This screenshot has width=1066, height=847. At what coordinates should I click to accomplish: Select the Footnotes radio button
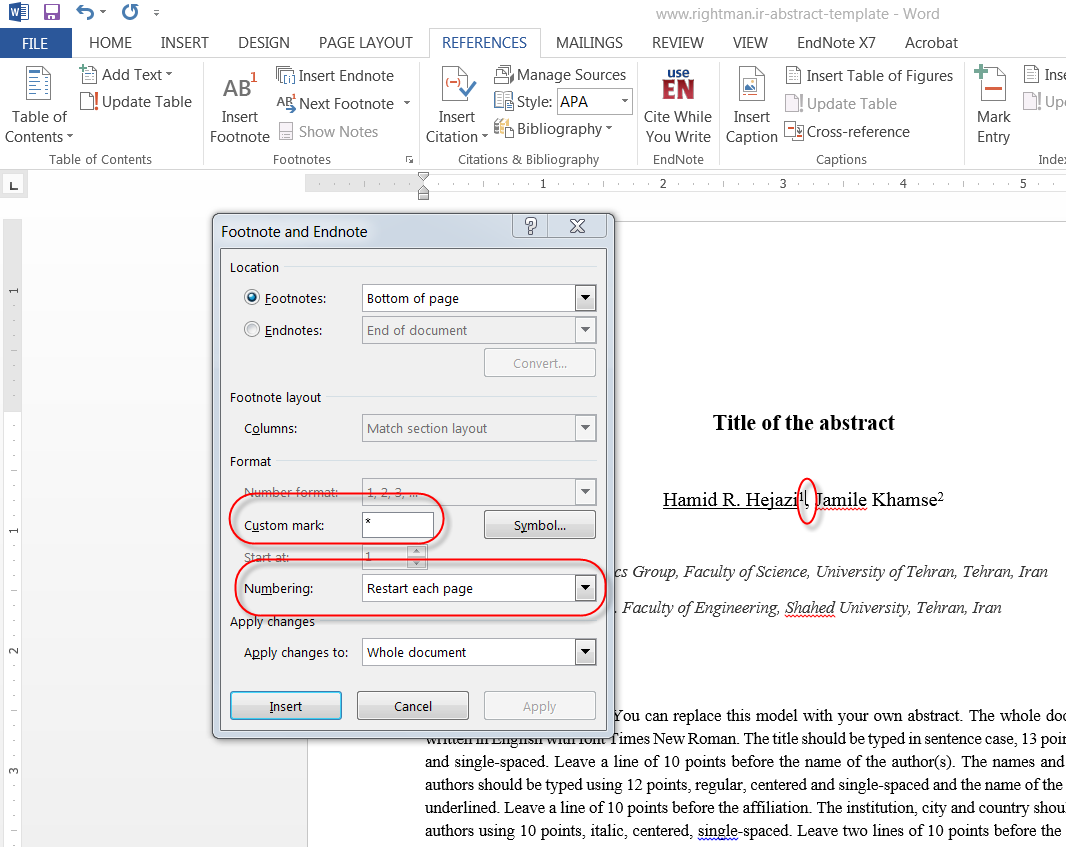[x=252, y=298]
